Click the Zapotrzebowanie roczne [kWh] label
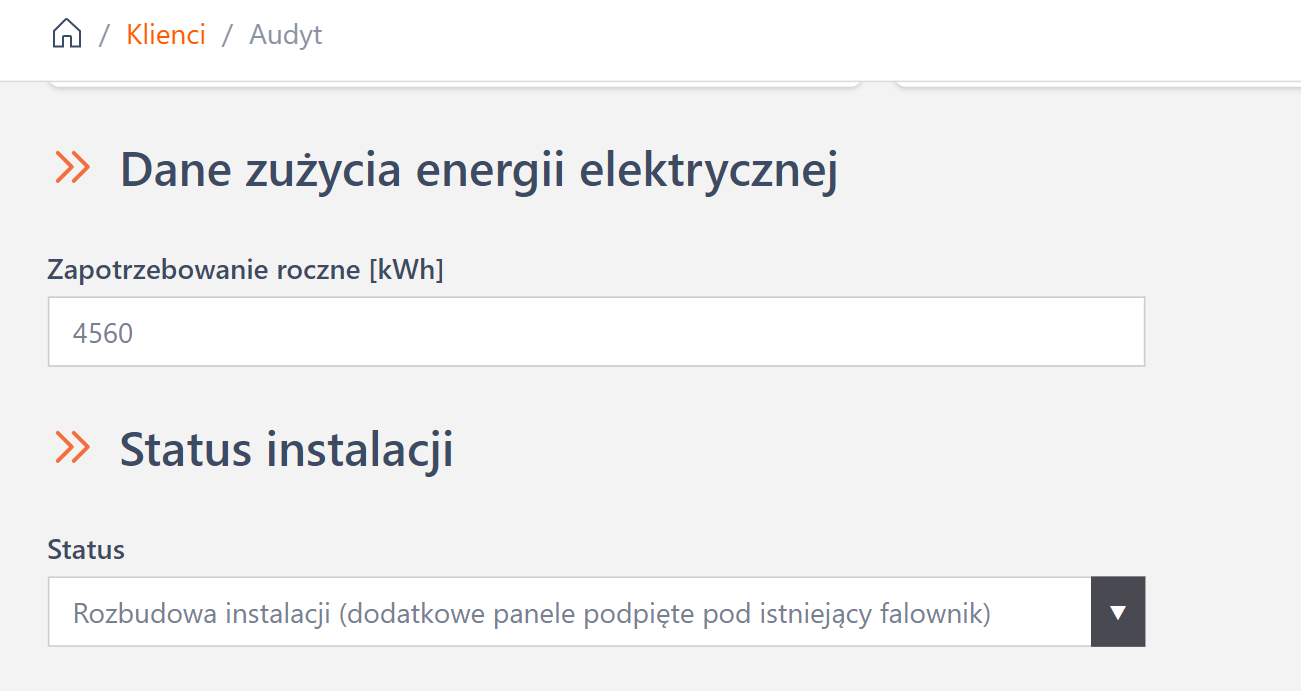Screen dimensions: 1301x691 tap(245, 270)
